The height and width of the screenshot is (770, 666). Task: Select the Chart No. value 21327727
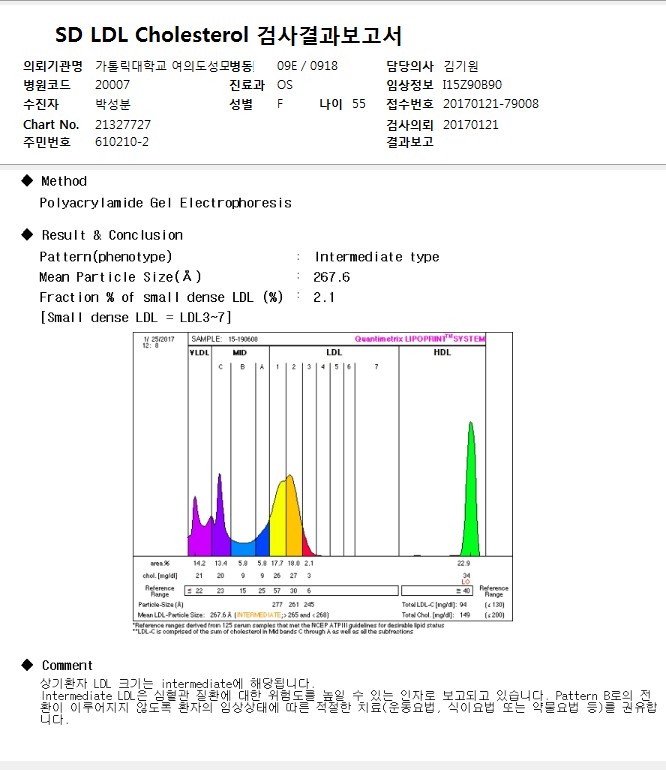point(123,125)
